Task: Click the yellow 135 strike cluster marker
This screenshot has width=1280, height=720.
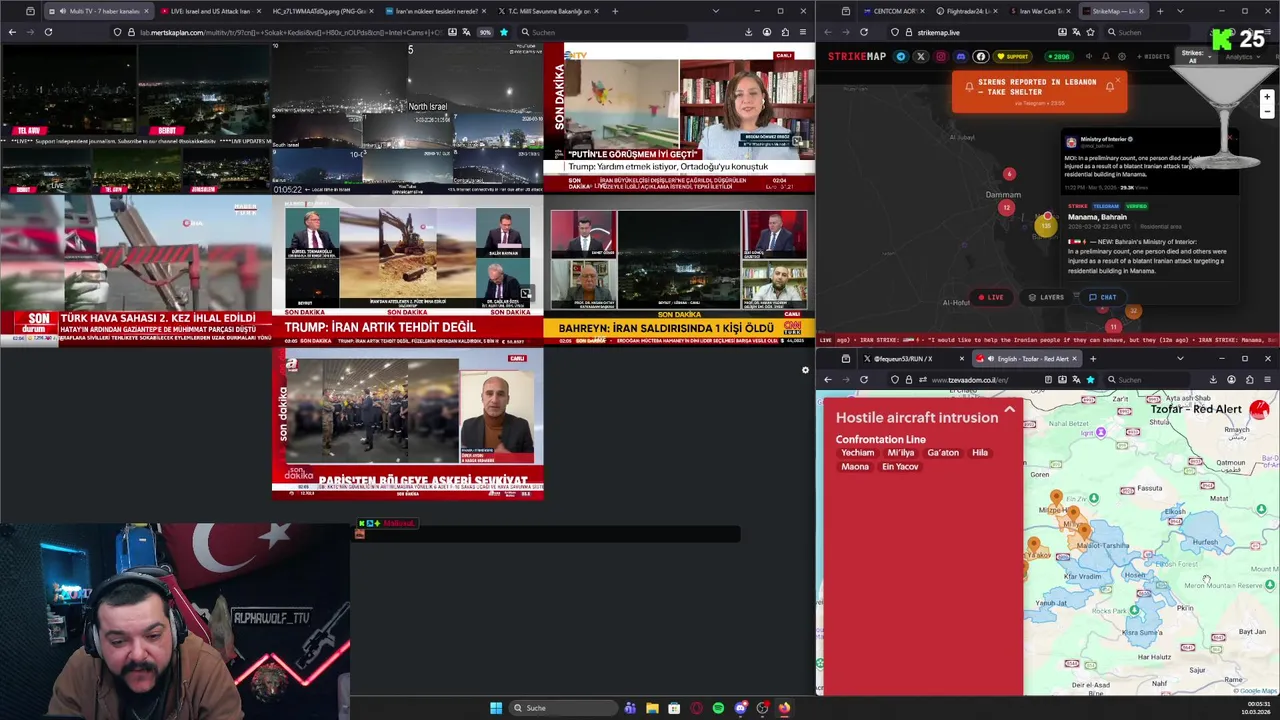Action: 1045,226
